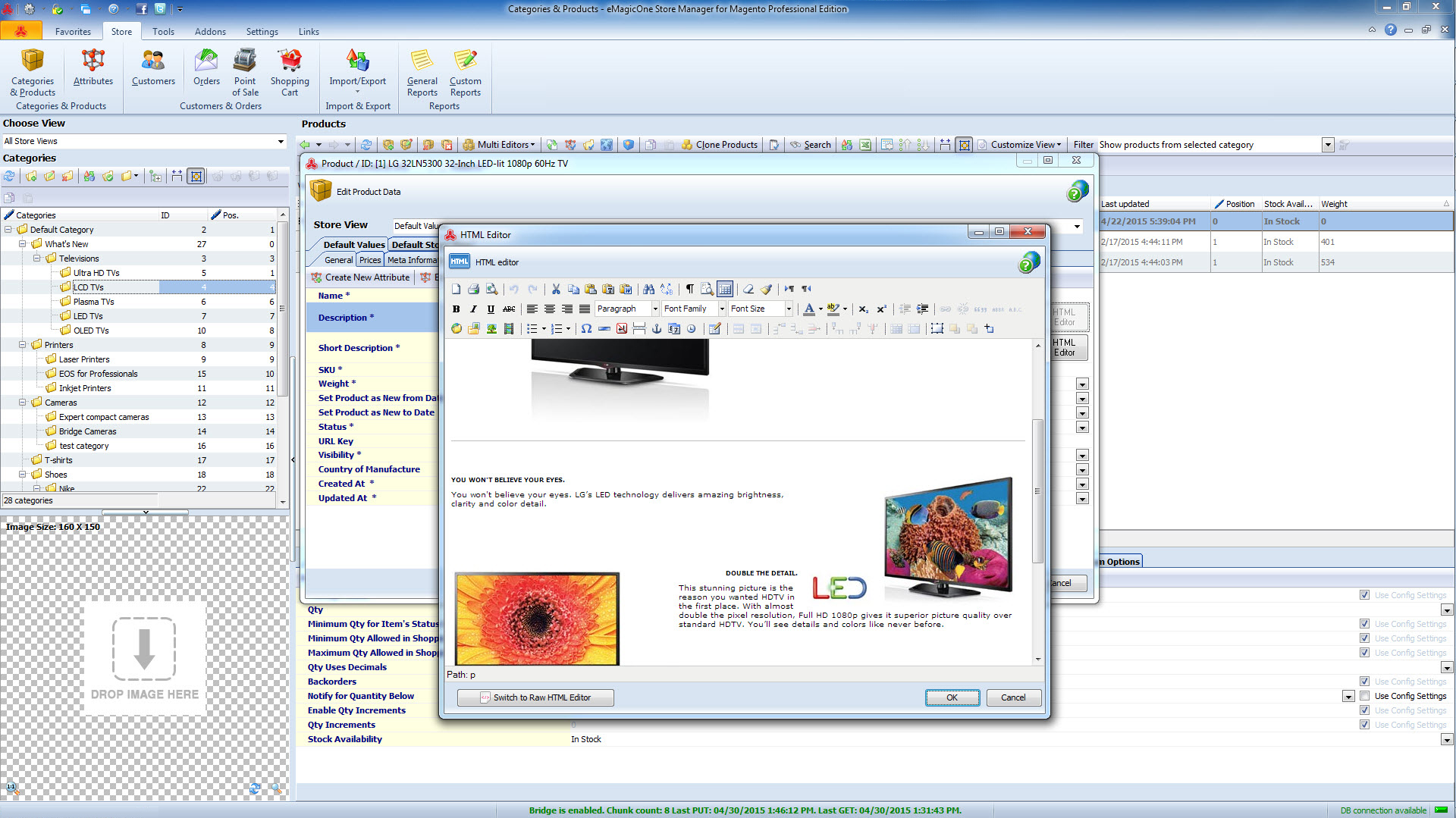Viewport: 1456px width, 818px height.
Task: Click Clone Products button
Action: coord(719,145)
